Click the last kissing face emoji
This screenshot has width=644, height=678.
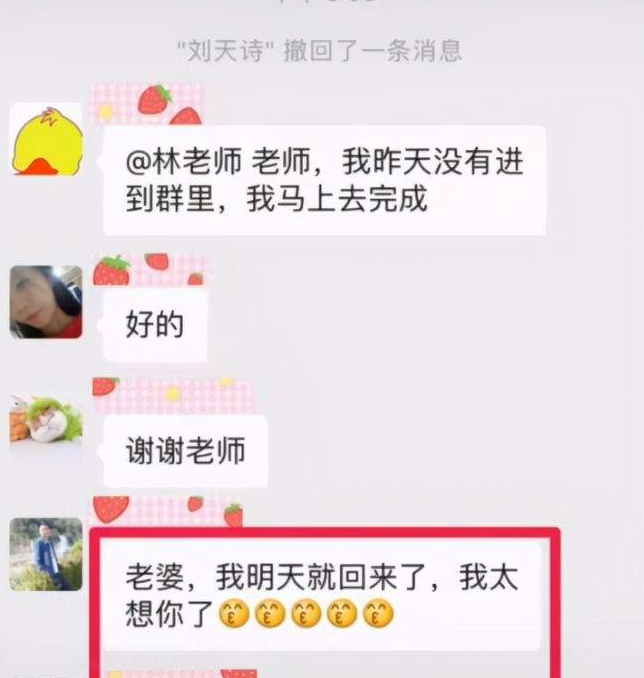[378, 614]
